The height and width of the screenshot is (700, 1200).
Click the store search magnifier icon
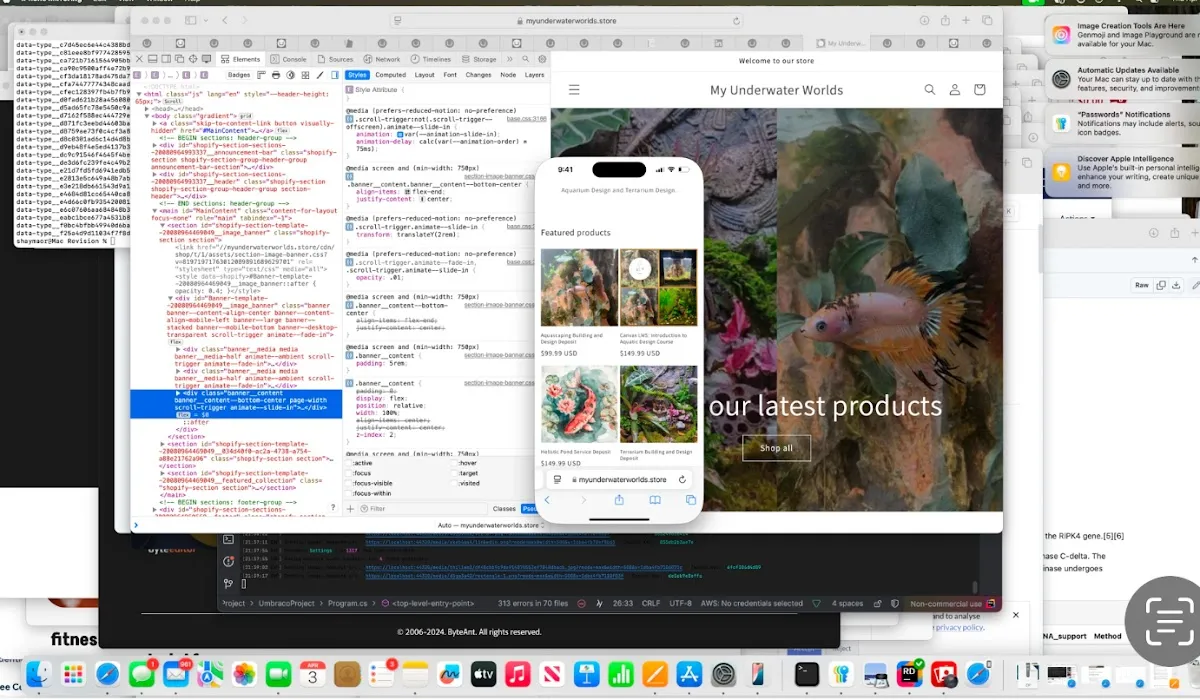coord(930,90)
